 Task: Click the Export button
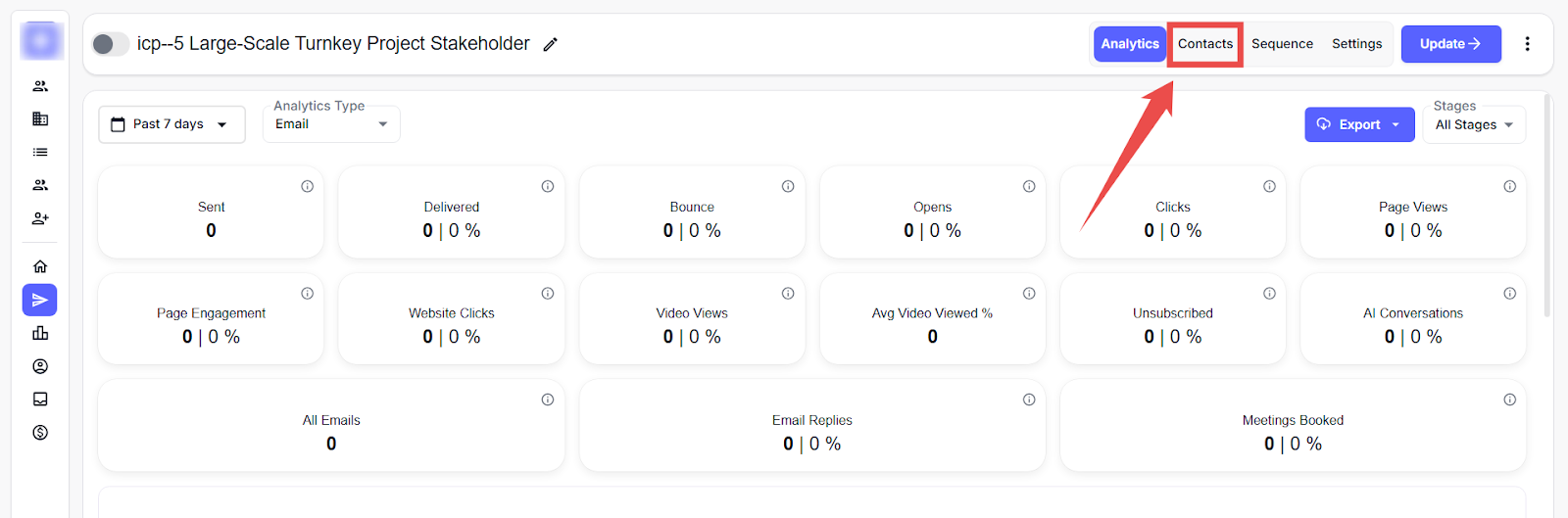click(1358, 124)
